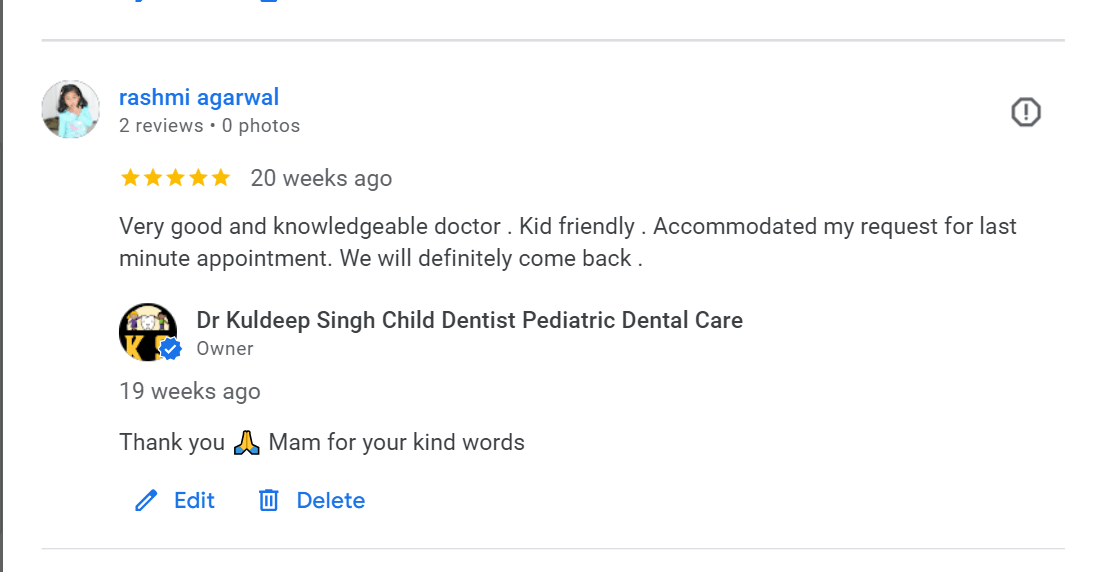Click the first yellow star of the rating
1096x572 pixels.
[130, 179]
